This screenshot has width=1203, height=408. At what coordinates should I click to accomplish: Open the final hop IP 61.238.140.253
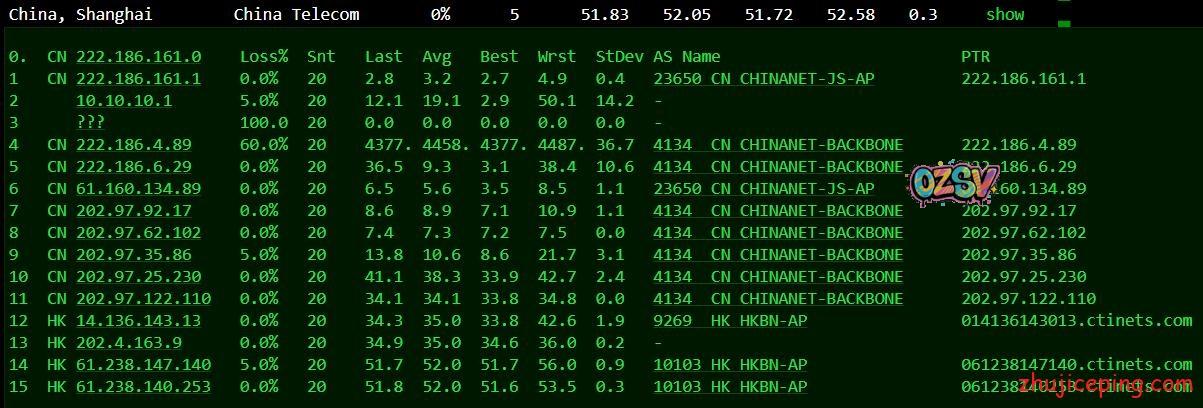pyautogui.click(x=143, y=387)
